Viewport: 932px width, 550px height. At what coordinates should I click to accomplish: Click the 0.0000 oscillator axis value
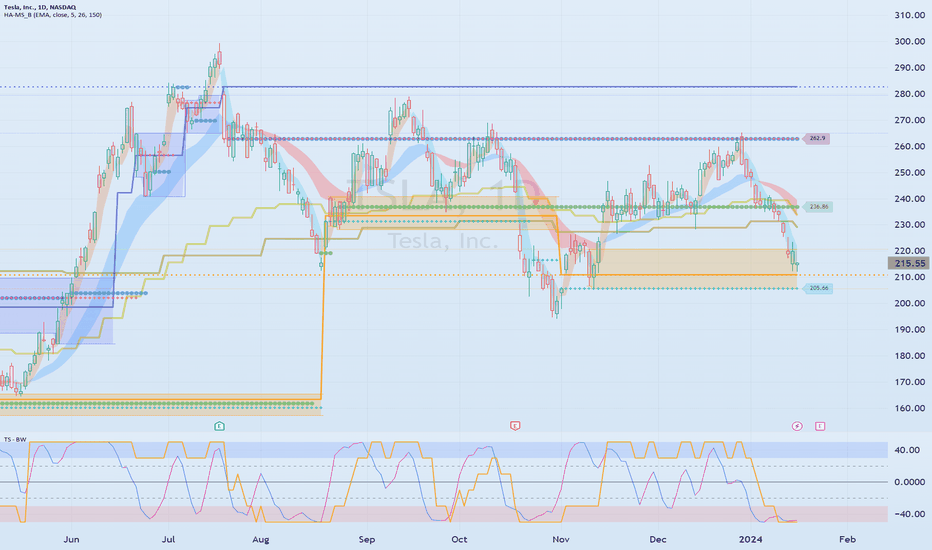coord(909,482)
